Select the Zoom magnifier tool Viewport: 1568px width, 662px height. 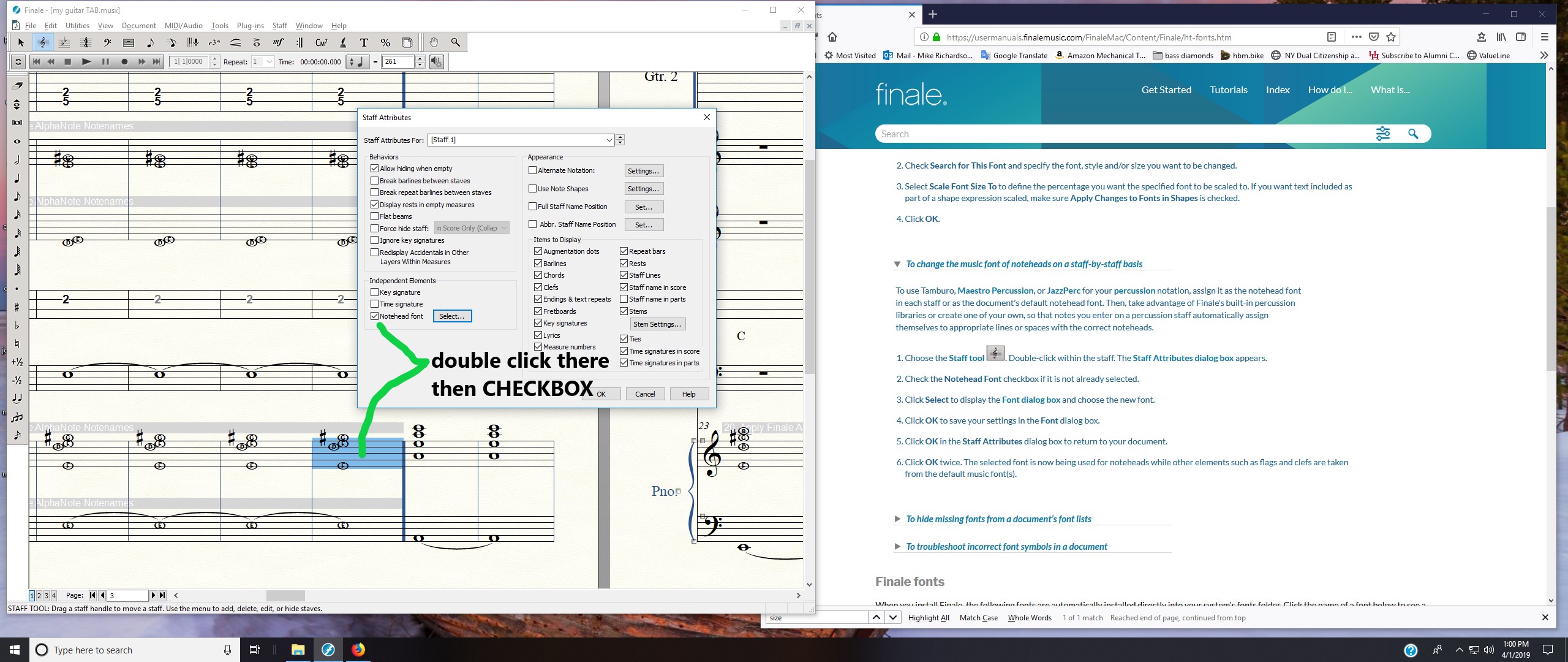pyautogui.click(x=455, y=42)
